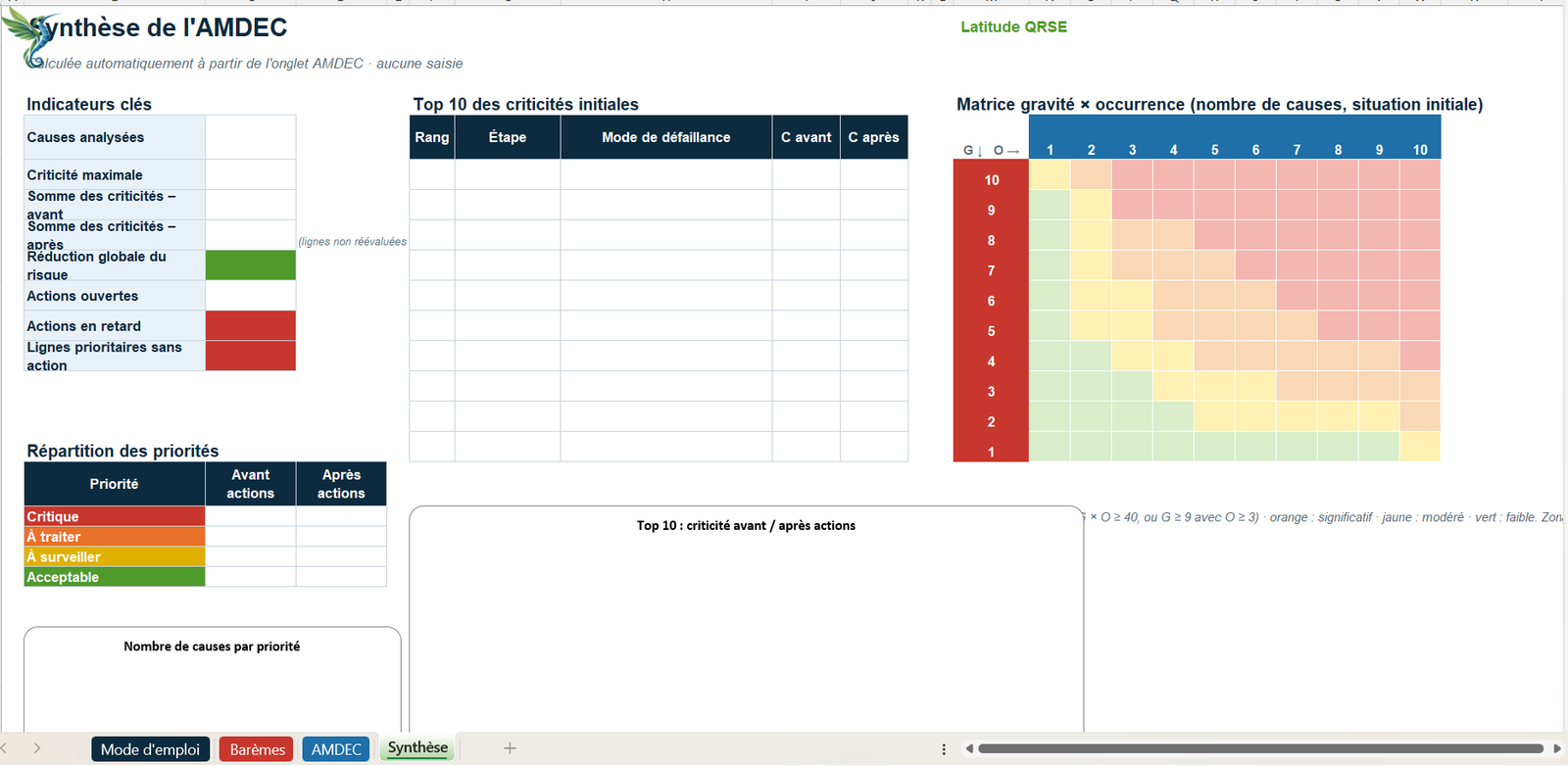
Task: Go to the previous sheet with the left arrow
Action: click(x=5, y=748)
